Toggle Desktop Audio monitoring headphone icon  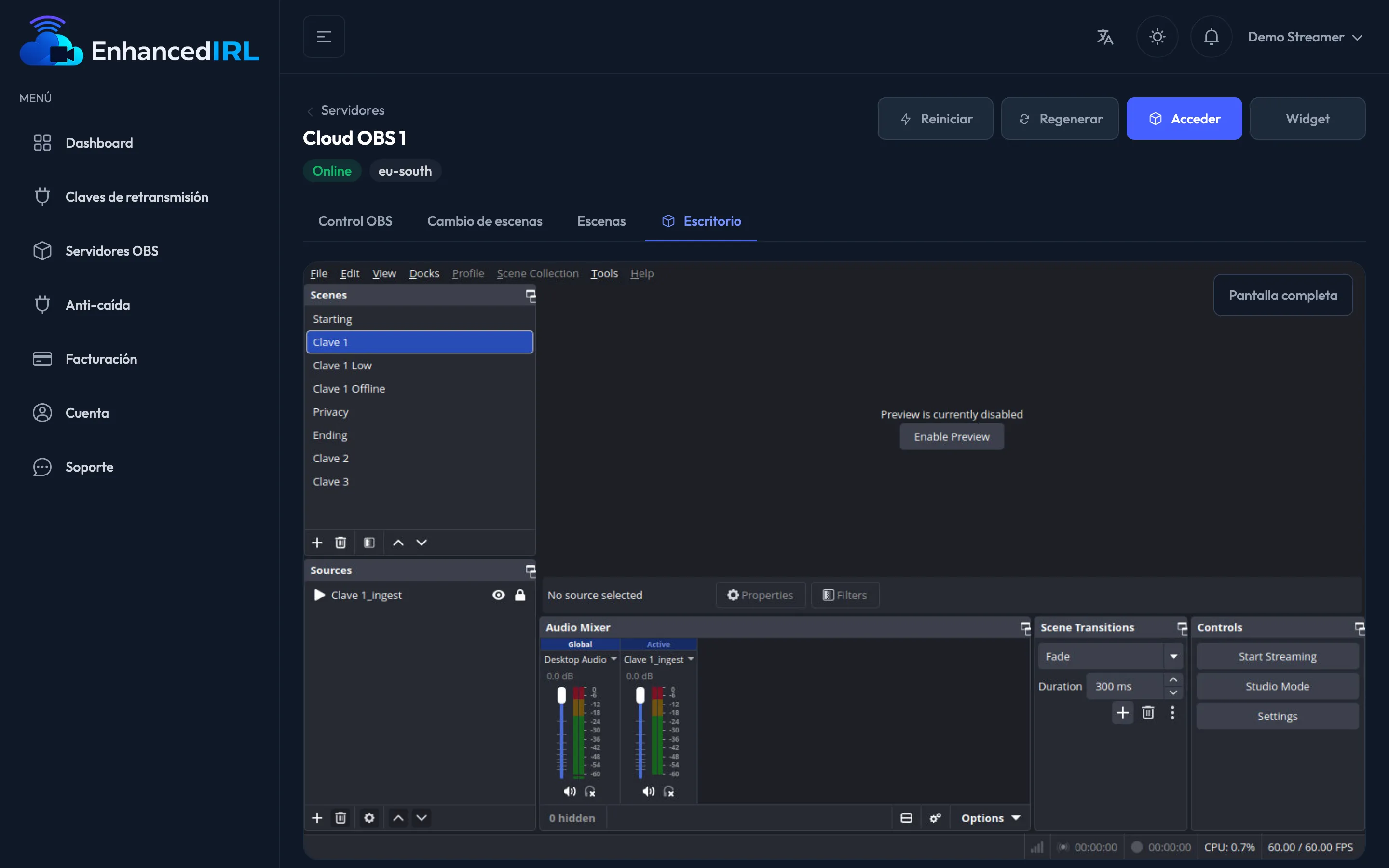[x=590, y=792]
